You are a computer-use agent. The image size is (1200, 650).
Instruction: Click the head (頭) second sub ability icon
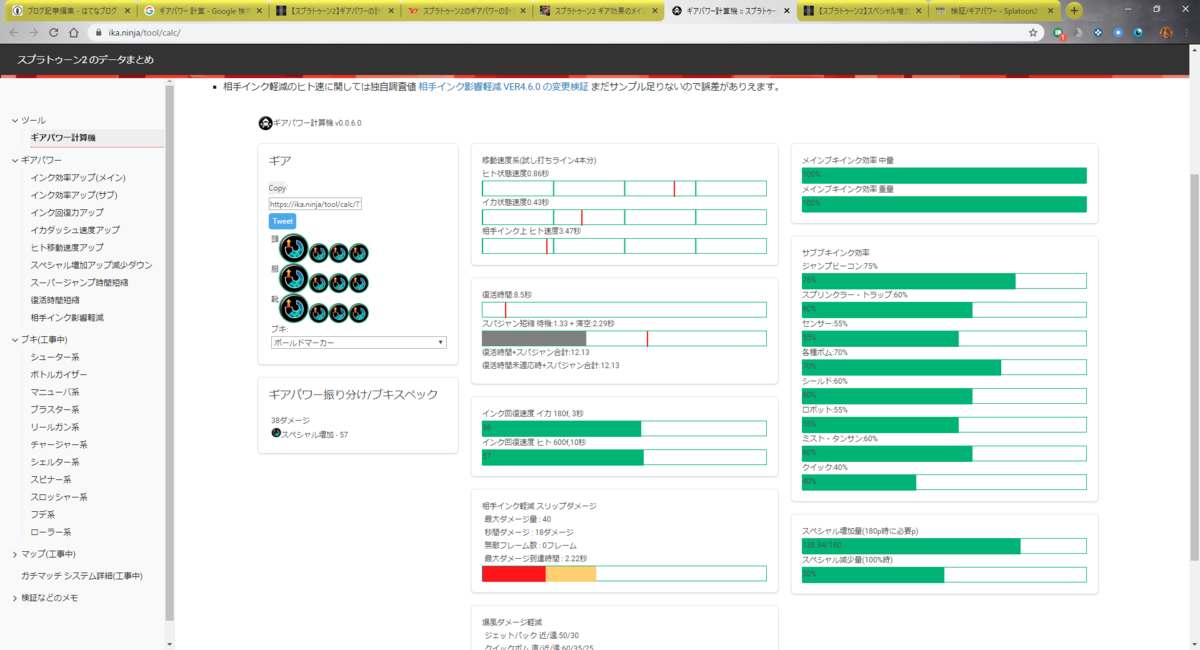pyautogui.click(x=339, y=252)
